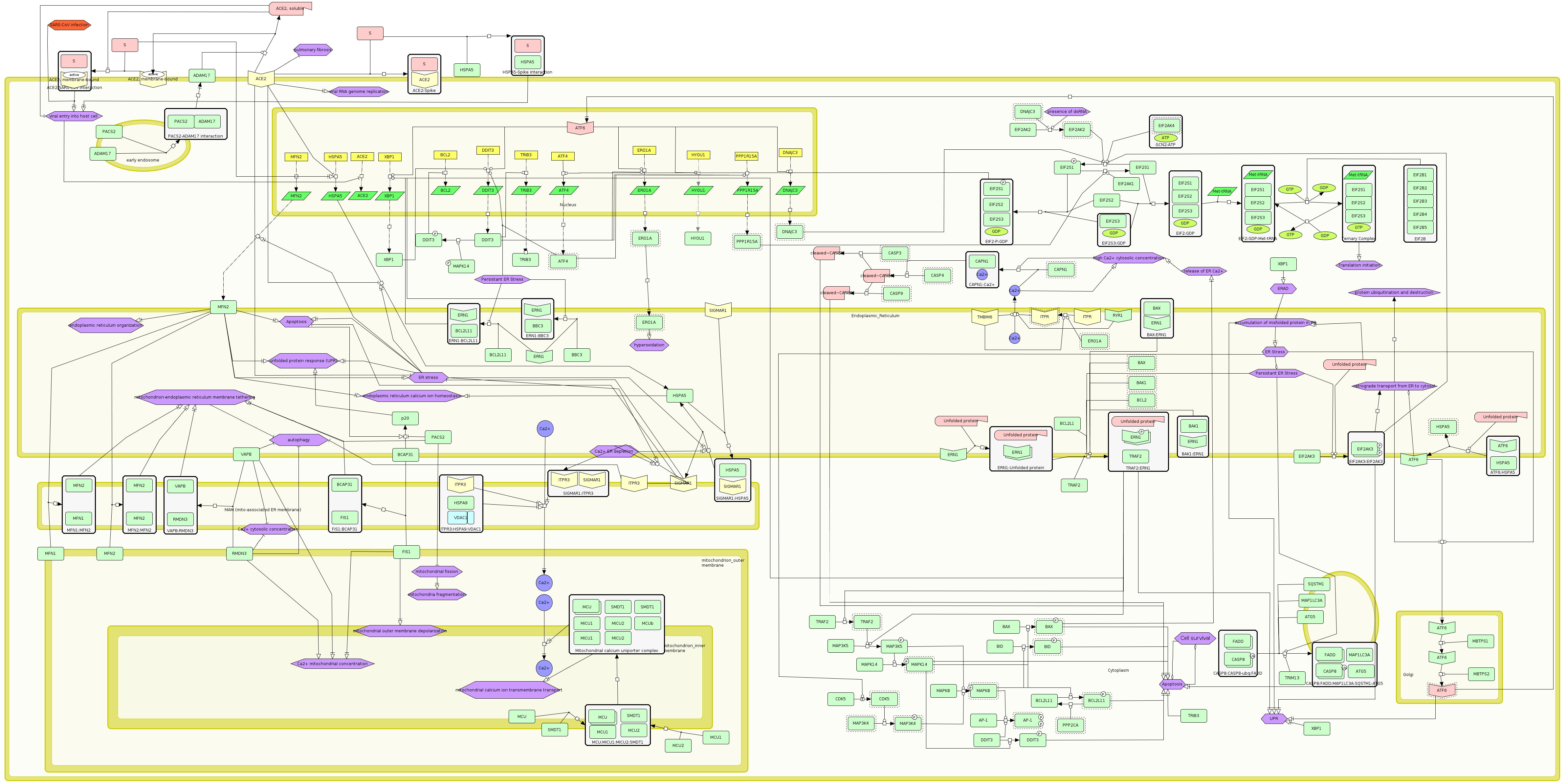Image resolution: width=1566 pixels, height=784 pixels.
Task: Select the yellow BCL2 gene box
Action: tap(445, 155)
